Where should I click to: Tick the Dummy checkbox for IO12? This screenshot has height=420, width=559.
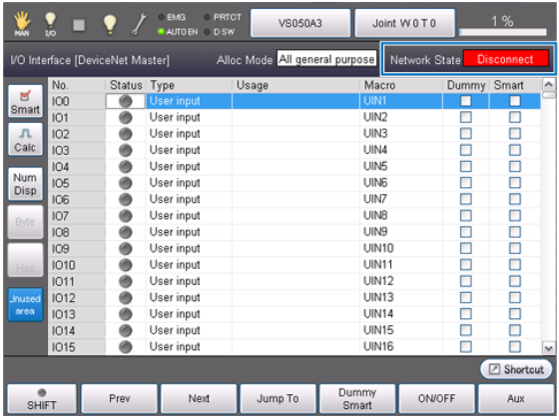[x=466, y=298]
